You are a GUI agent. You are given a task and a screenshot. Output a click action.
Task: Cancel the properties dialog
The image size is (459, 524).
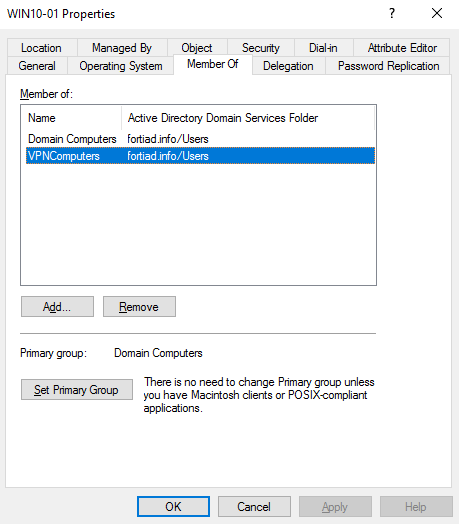click(x=254, y=507)
